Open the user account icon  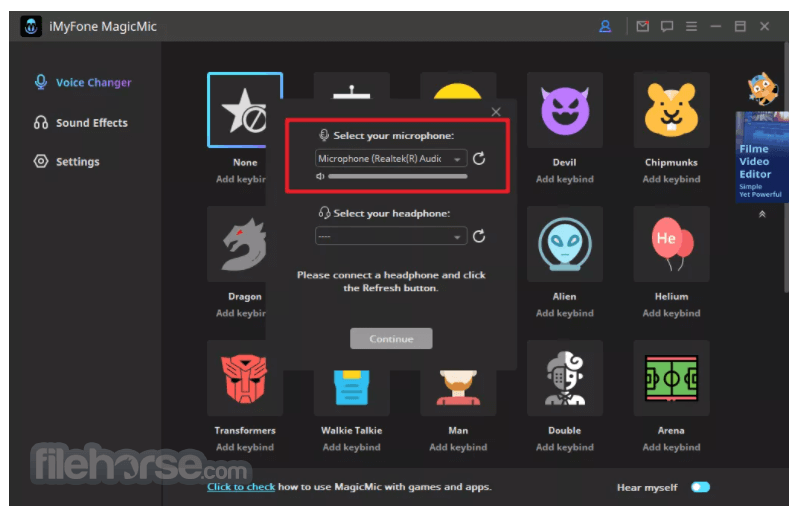click(605, 26)
